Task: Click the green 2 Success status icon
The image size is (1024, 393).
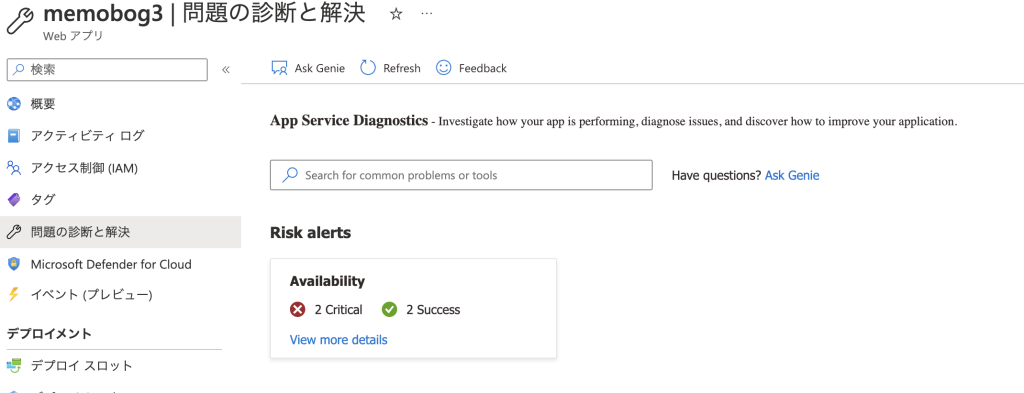Action: pyautogui.click(x=389, y=309)
